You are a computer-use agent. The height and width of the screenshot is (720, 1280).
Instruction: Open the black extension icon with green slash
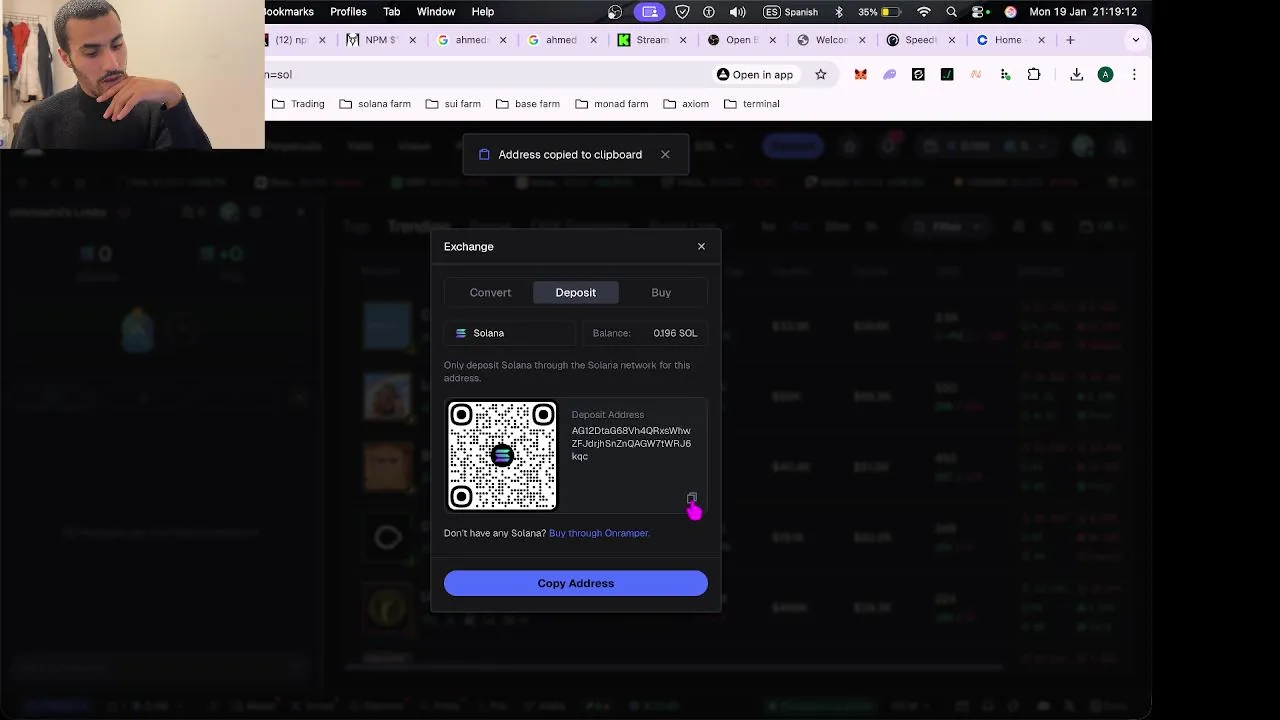point(947,74)
